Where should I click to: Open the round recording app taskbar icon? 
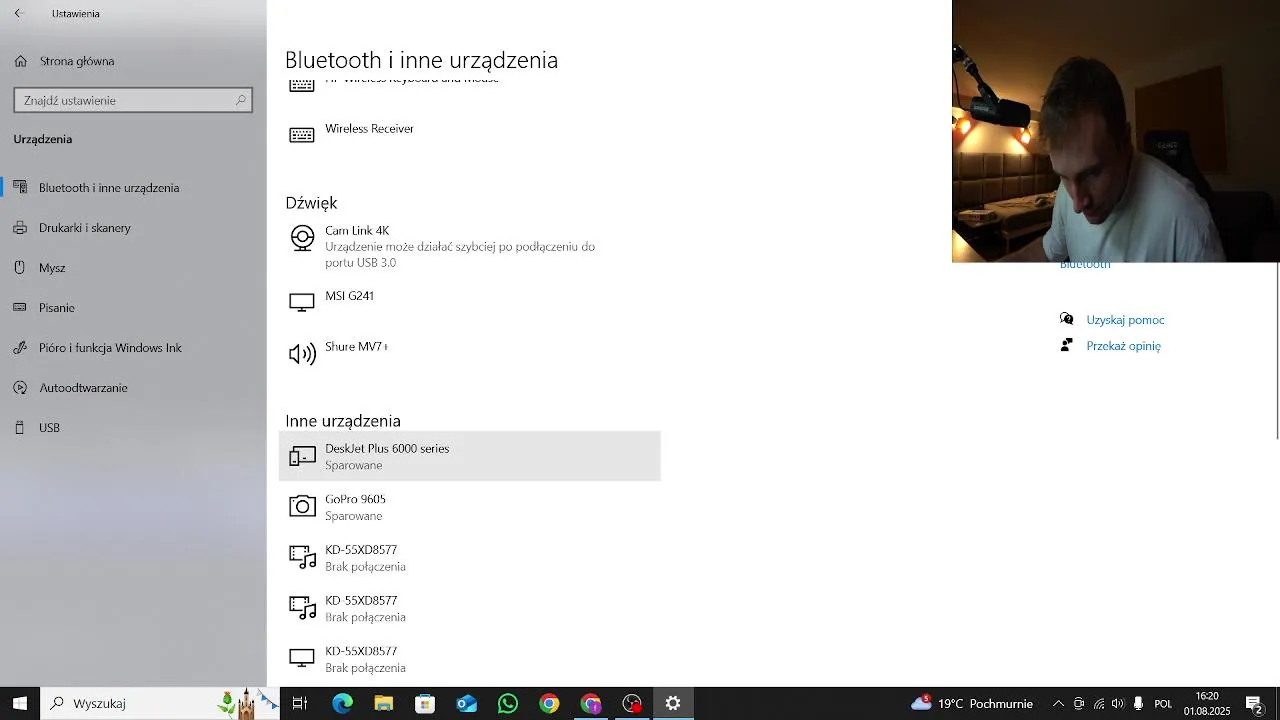point(632,704)
